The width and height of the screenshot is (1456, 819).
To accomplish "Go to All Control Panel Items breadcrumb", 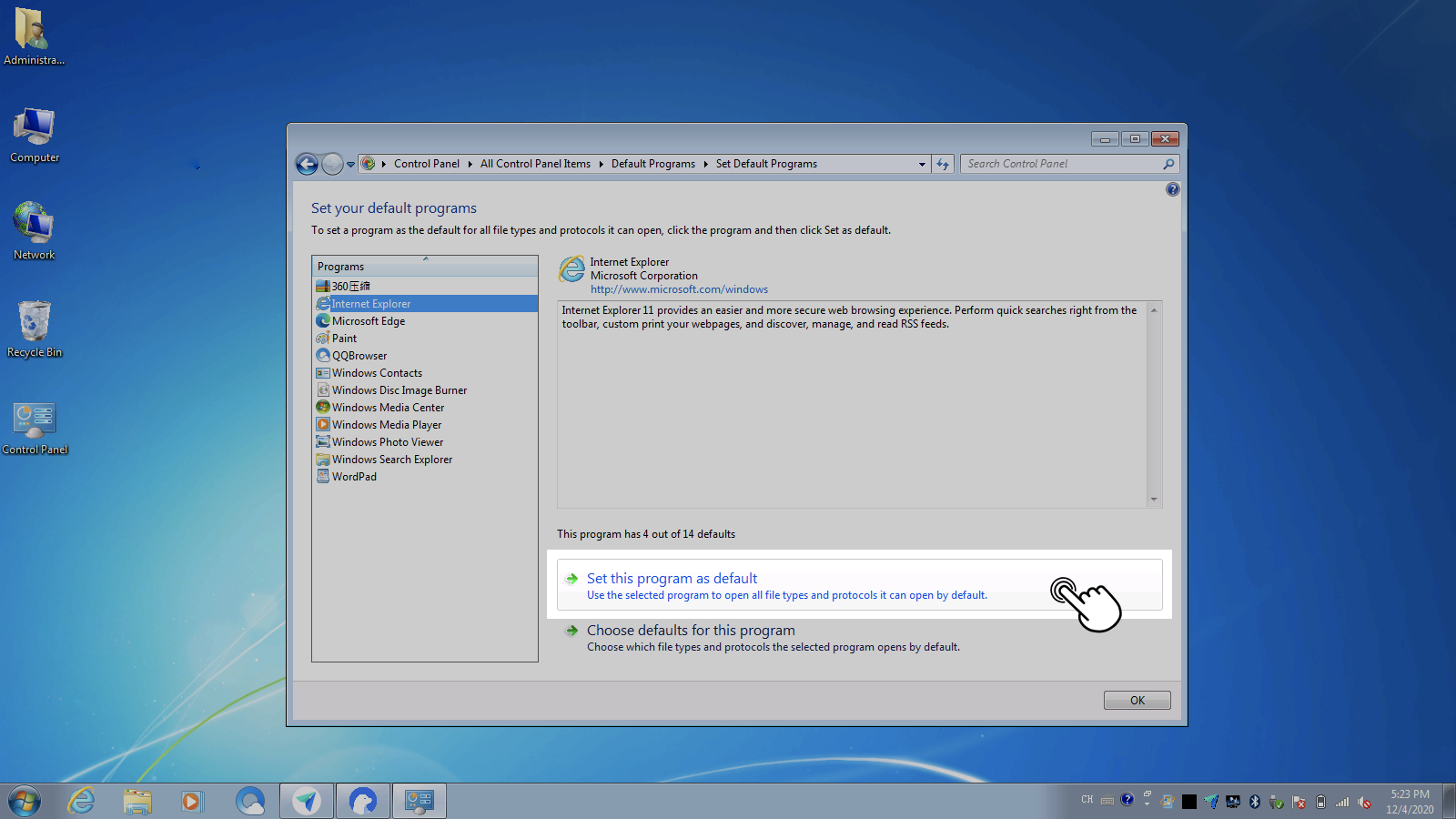I will (x=535, y=164).
